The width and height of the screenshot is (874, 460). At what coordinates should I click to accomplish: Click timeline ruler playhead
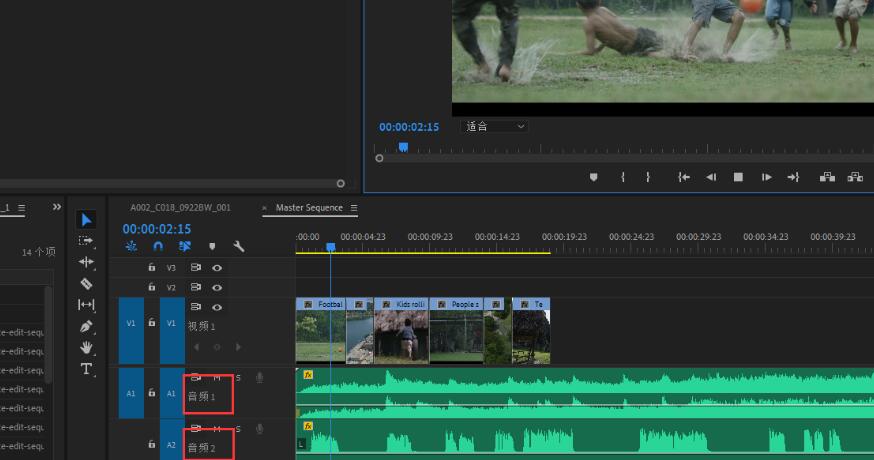tap(331, 246)
